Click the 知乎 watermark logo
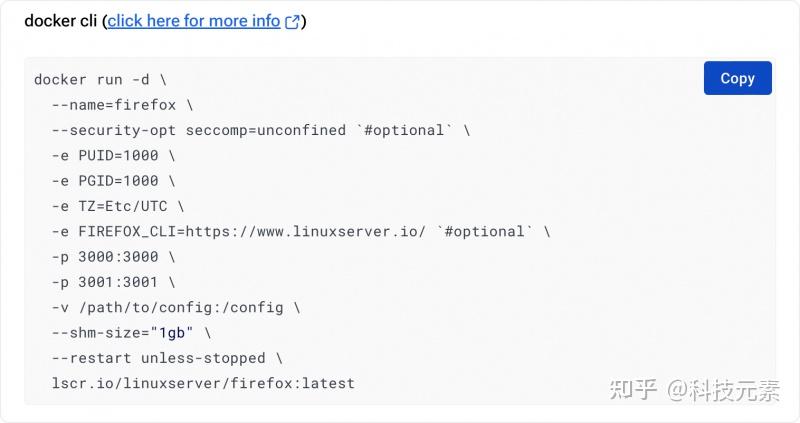Screen dimensions: 800x423 632,389
